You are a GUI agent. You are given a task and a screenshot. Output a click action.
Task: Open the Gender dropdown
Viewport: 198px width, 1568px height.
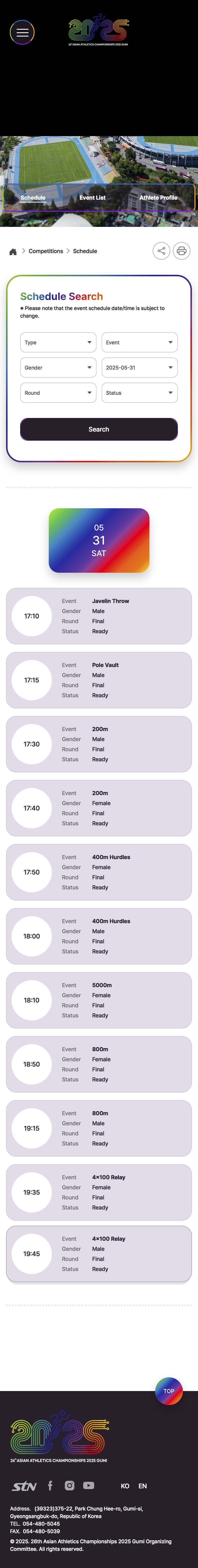tap(58, 368)
